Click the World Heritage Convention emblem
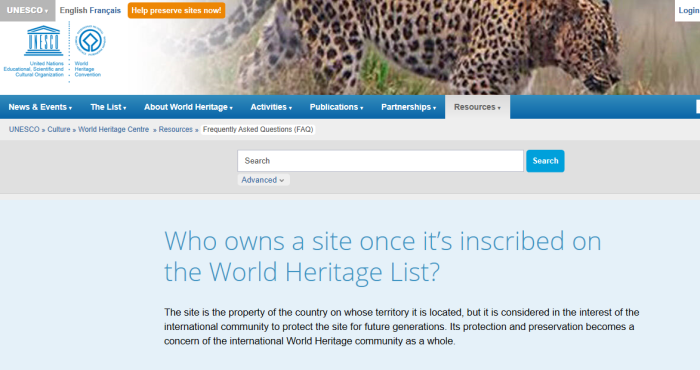The height and width of the screenshot is (370, 700). point(90,40)
